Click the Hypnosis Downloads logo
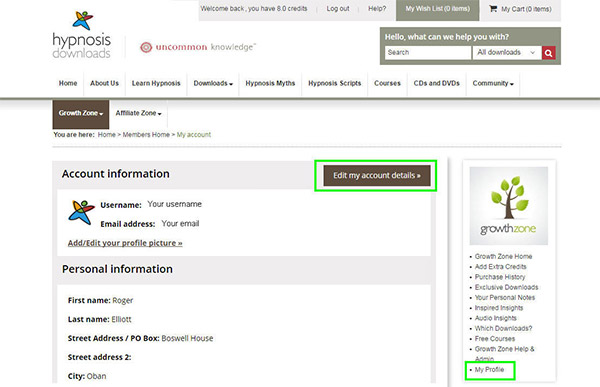Viewport: 600px width, 387px height. (x=82, y=35)
